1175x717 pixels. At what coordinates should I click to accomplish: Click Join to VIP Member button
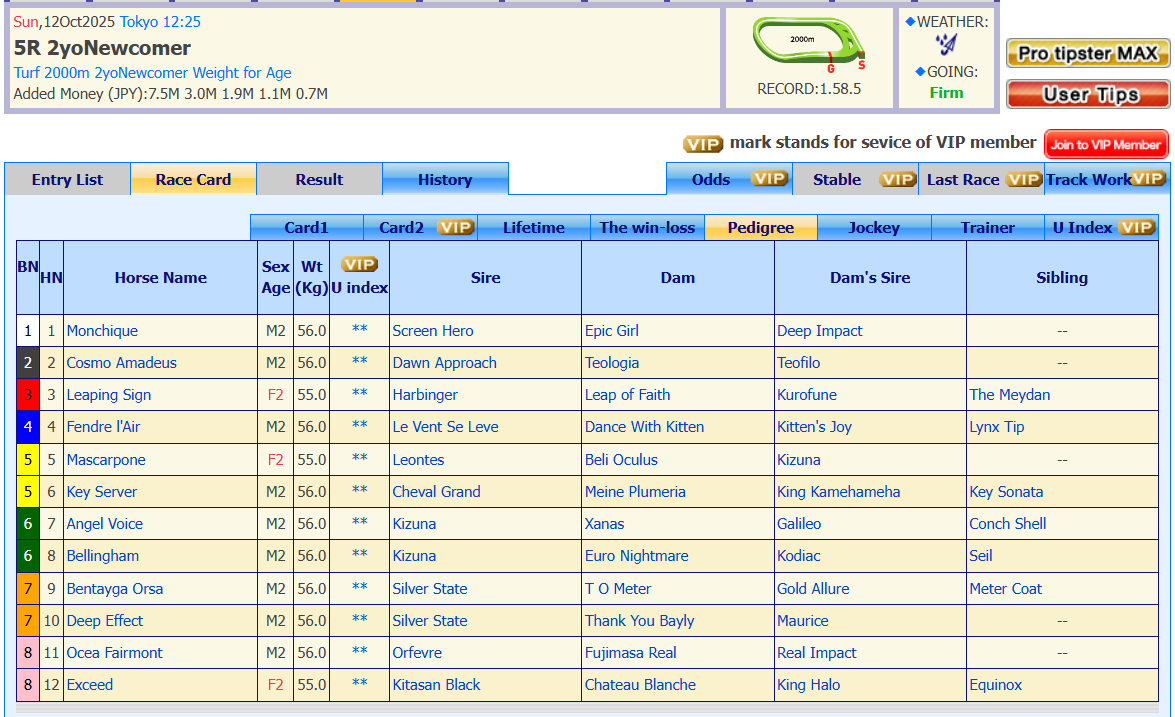click(1106, 145)
